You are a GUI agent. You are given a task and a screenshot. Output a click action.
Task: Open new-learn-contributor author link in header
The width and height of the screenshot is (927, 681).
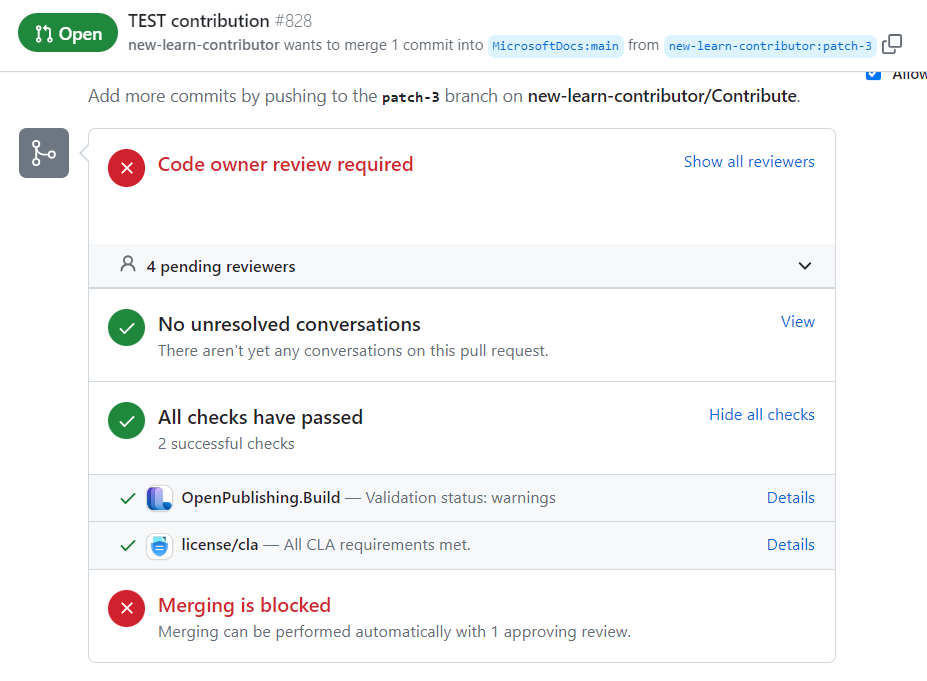pyautogui.click(x=203, y=45)
